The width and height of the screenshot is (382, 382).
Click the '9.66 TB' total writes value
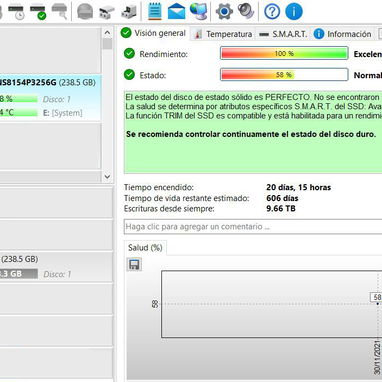(x=281, y=209)
